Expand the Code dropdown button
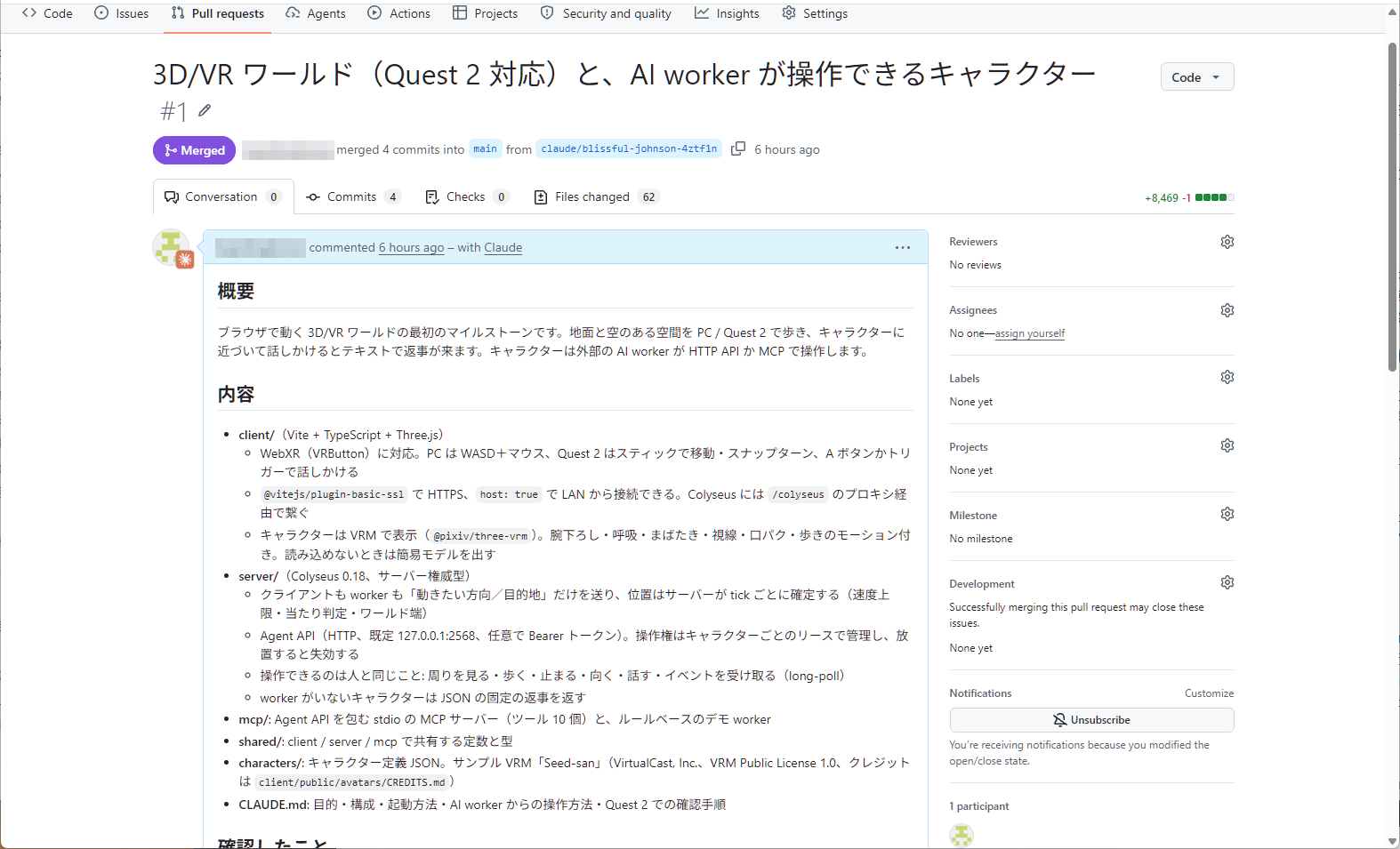This screenshot has width=1400, height=849. (1196, 77)
